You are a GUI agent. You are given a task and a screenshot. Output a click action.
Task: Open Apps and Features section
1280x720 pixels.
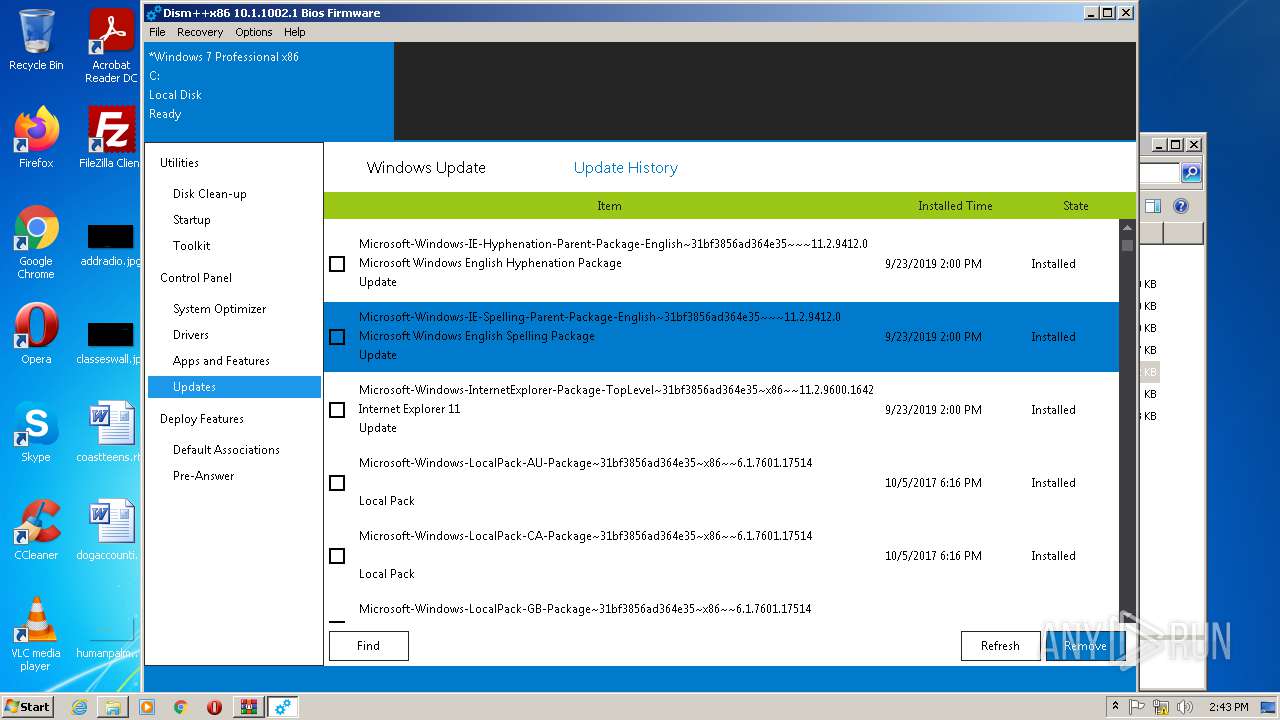221,361
